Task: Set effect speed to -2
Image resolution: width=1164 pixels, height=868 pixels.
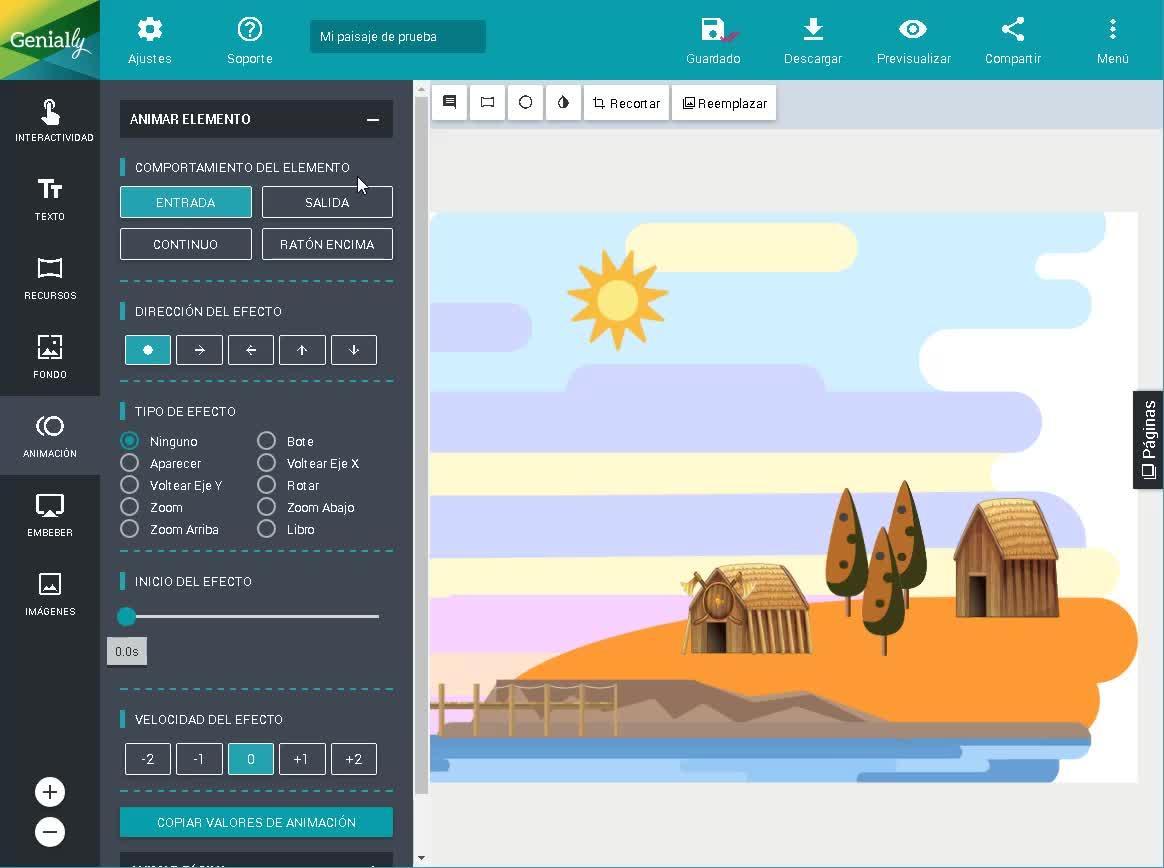Action: click(148, 759)
